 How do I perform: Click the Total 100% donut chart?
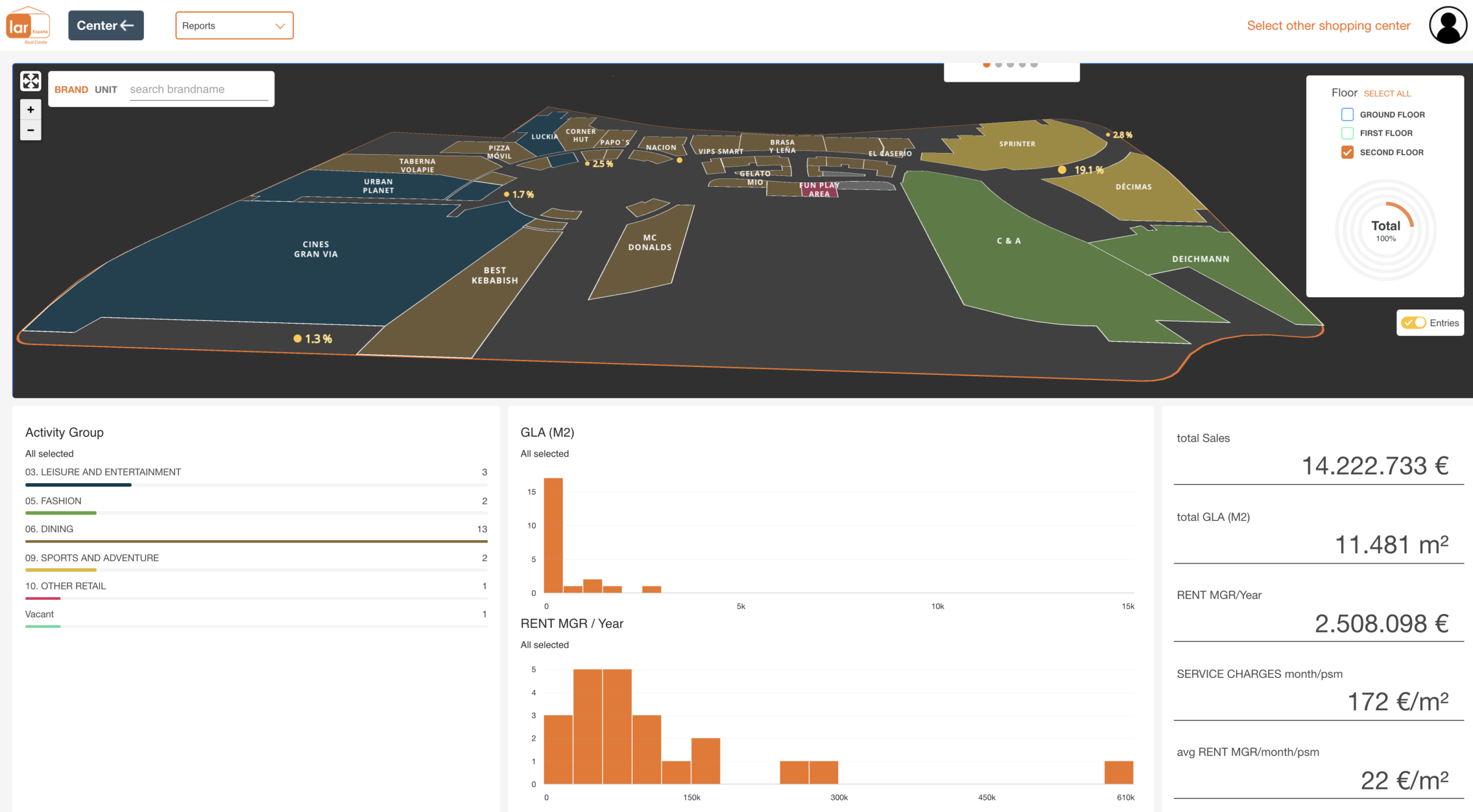point(1386,230)
